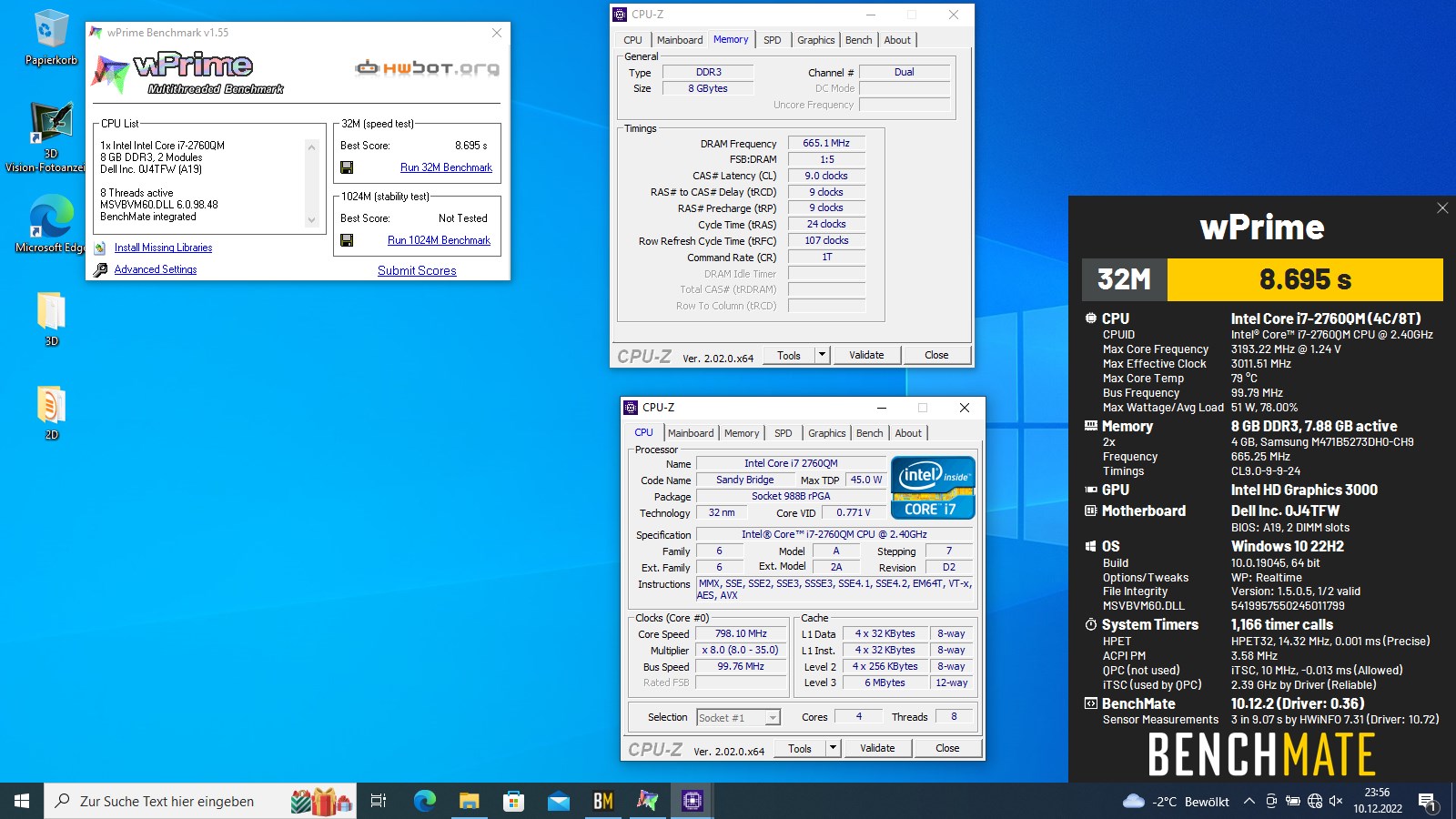Show hidden tray icons chevron

point(1249,801)
